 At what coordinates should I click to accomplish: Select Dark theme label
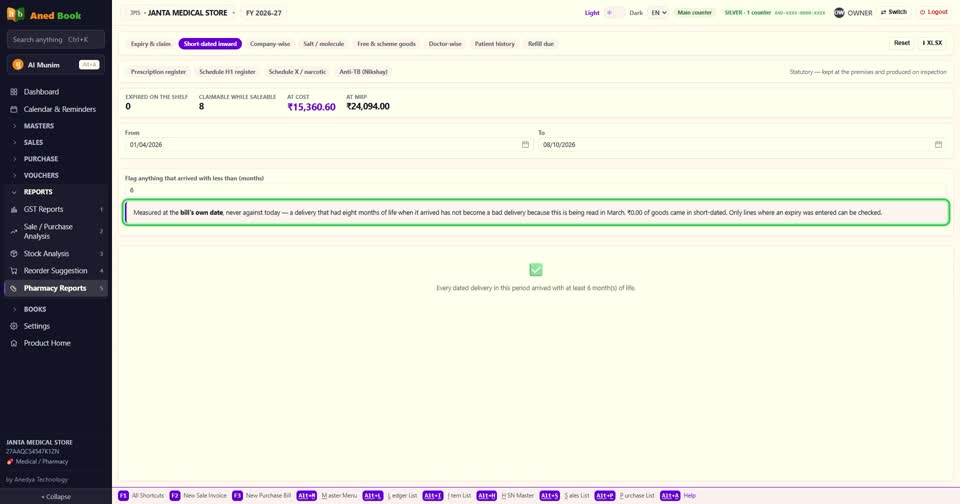(636, 13)
